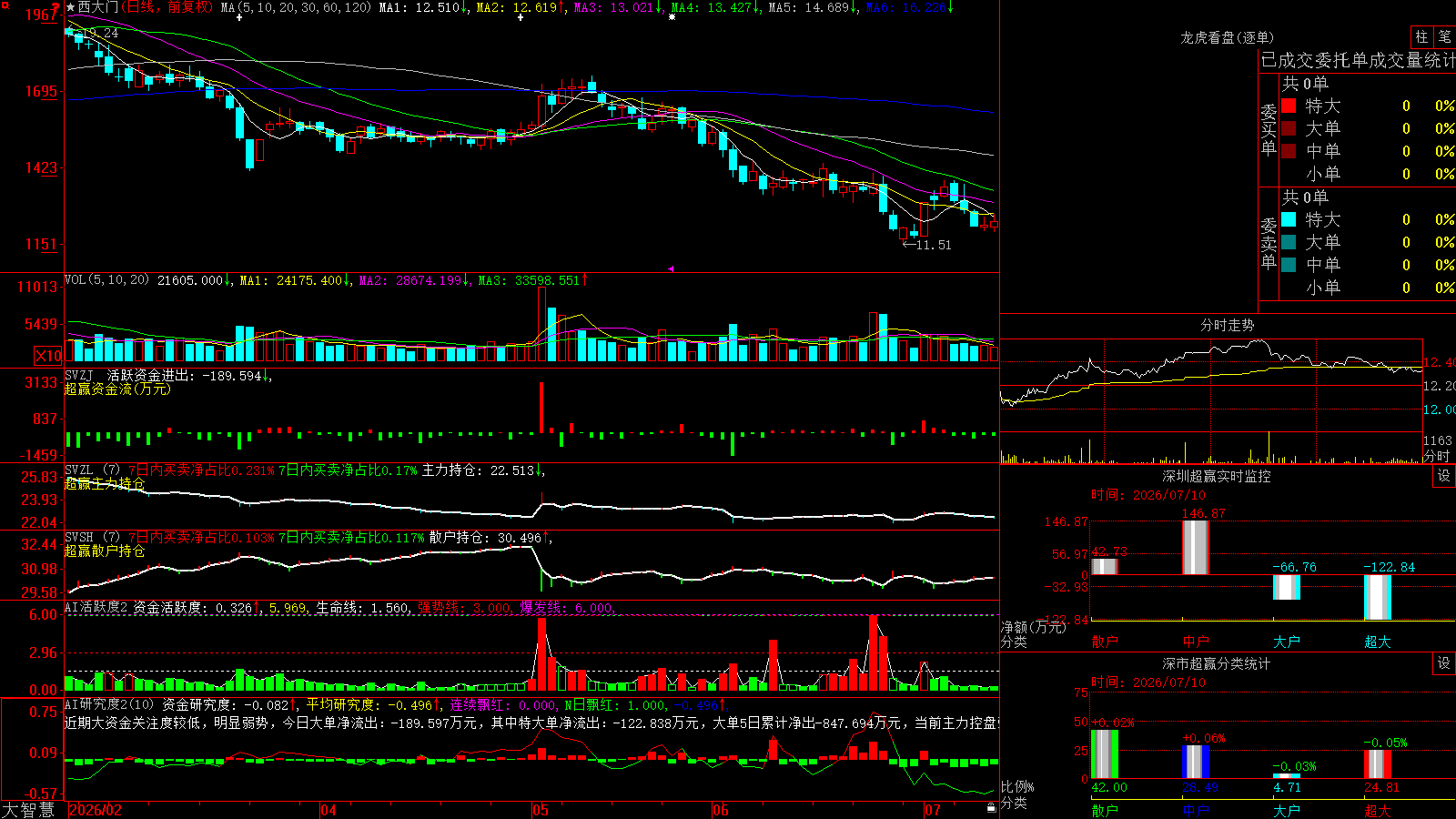Screen dimensions: 1456x819
Task: Click the 超赢主力持仓 label
Action: (105, 483)
